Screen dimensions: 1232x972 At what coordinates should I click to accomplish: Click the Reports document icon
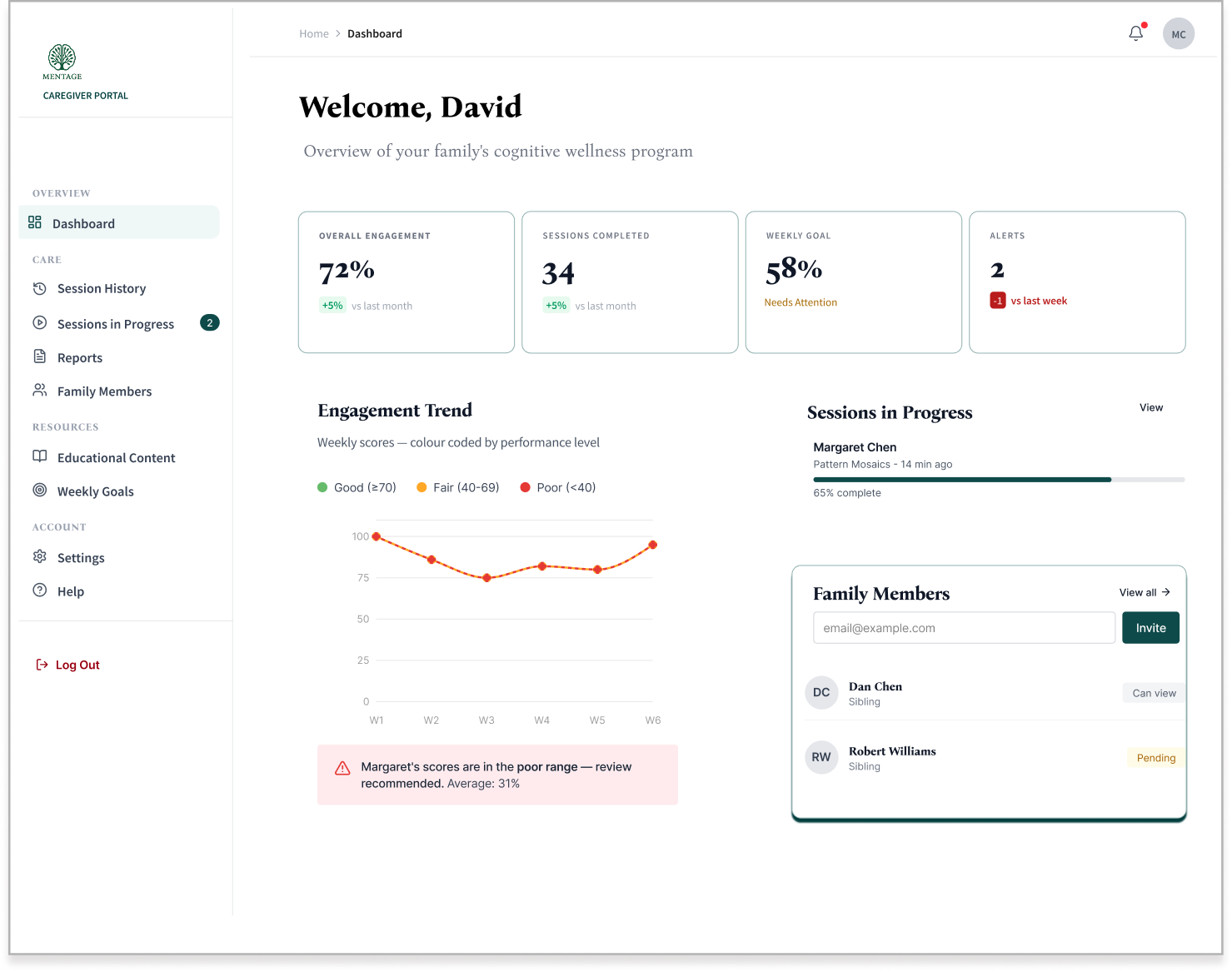[x=39, y=356]
